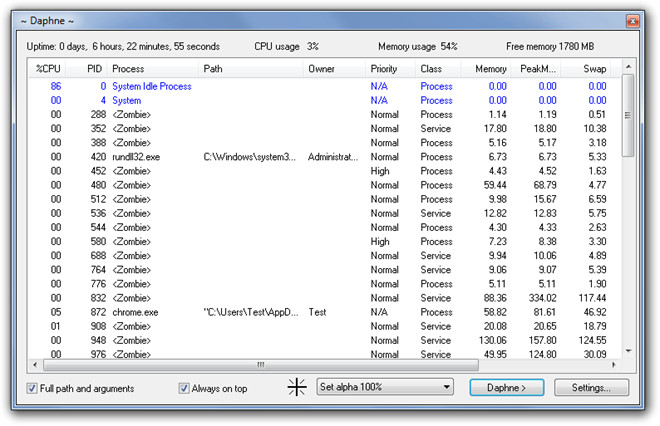This screenshot has height=426, width=660.
Task: Open the Set alpha 100% dropdown
Action: [x=385, y=387]
